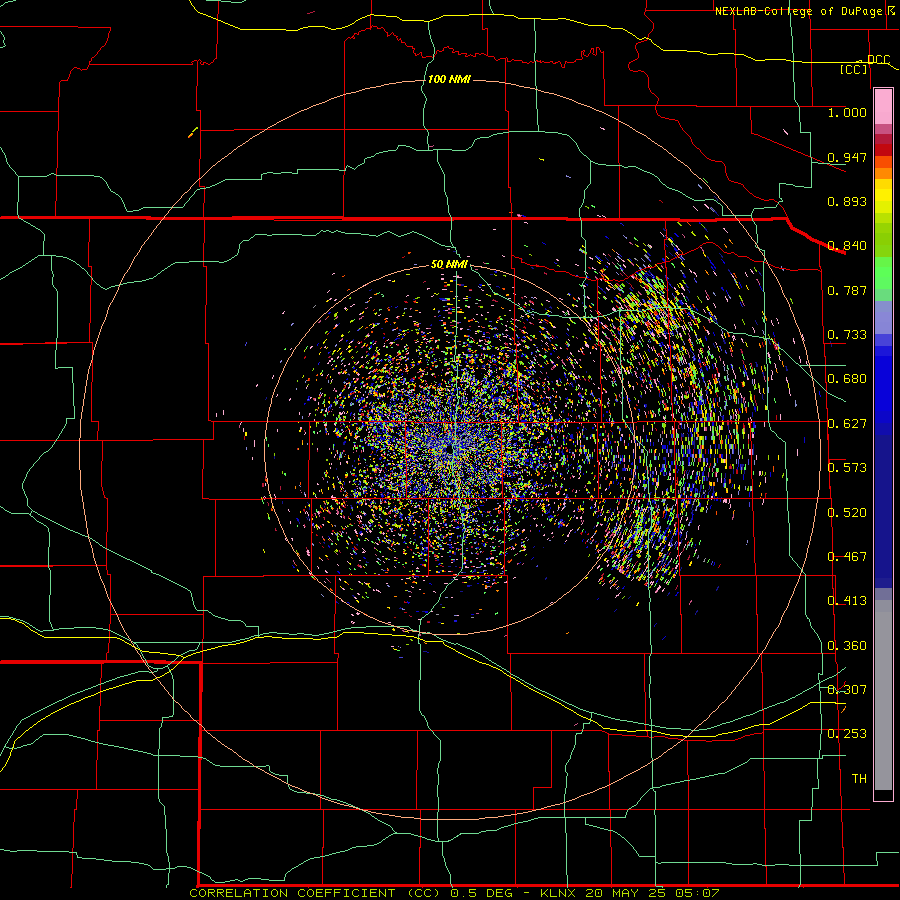
Task: Pick the red swatch on color bar
Action: (x=883, y=149)
